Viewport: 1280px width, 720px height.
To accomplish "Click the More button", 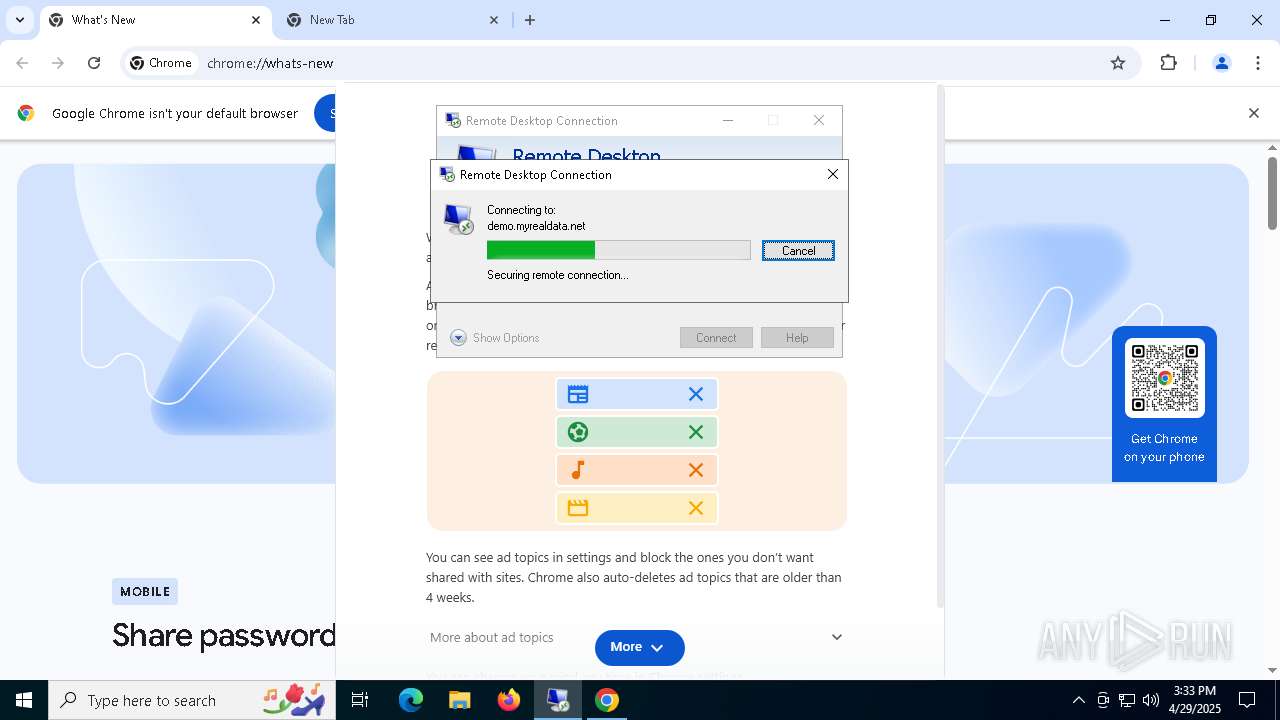I will point(639,647).
